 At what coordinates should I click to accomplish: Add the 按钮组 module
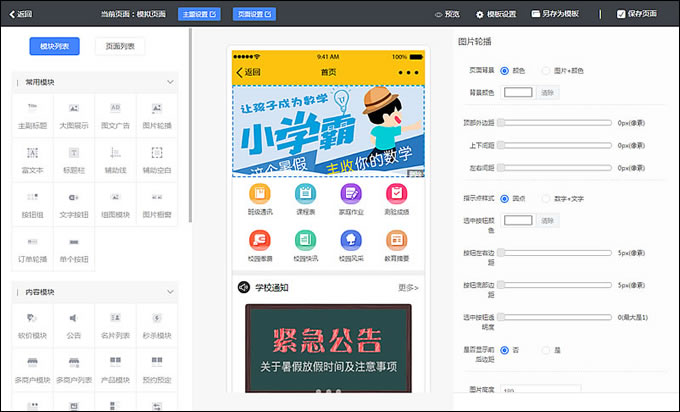click(33, 205)
